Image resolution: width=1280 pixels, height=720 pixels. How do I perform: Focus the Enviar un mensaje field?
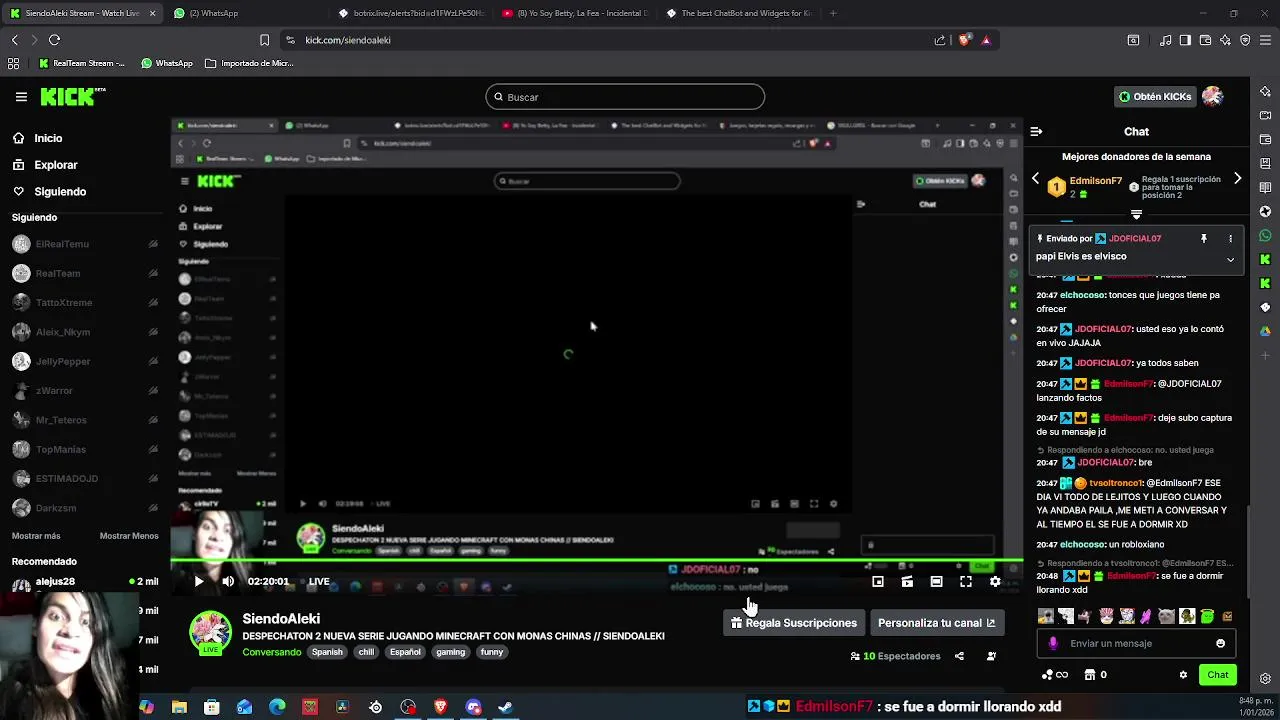click(x=1136, y=643)
